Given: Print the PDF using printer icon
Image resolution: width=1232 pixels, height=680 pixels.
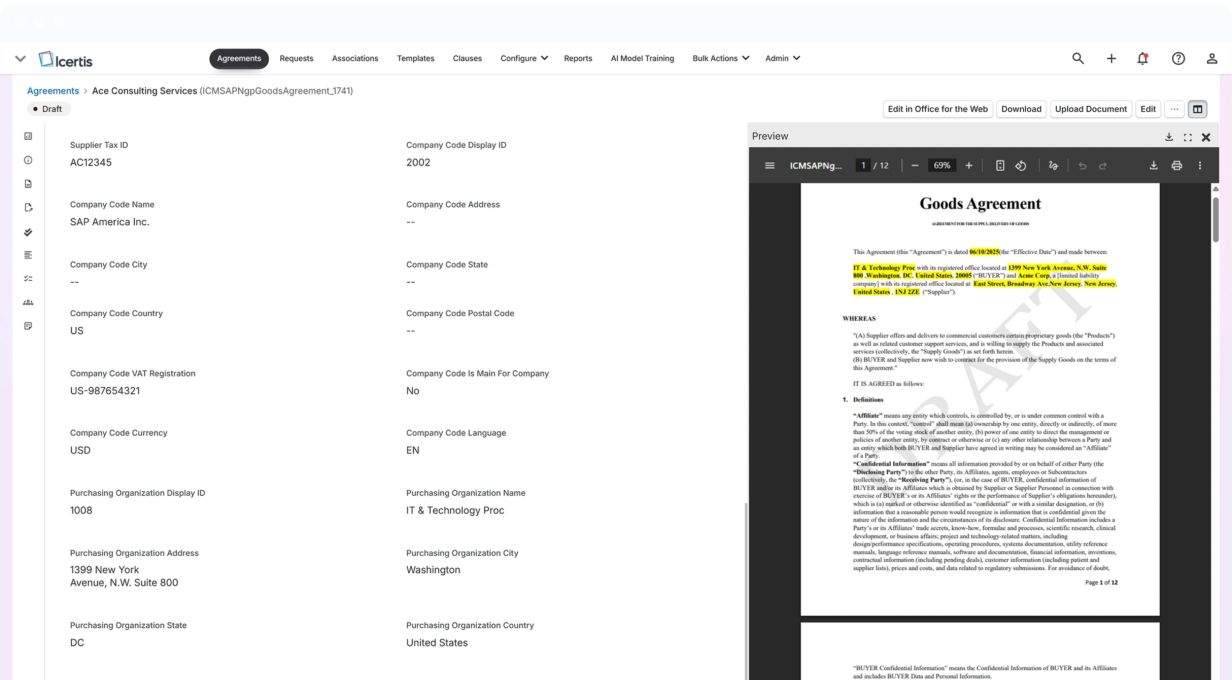Looking at the screenshot, I should (x=1176, y=166).
